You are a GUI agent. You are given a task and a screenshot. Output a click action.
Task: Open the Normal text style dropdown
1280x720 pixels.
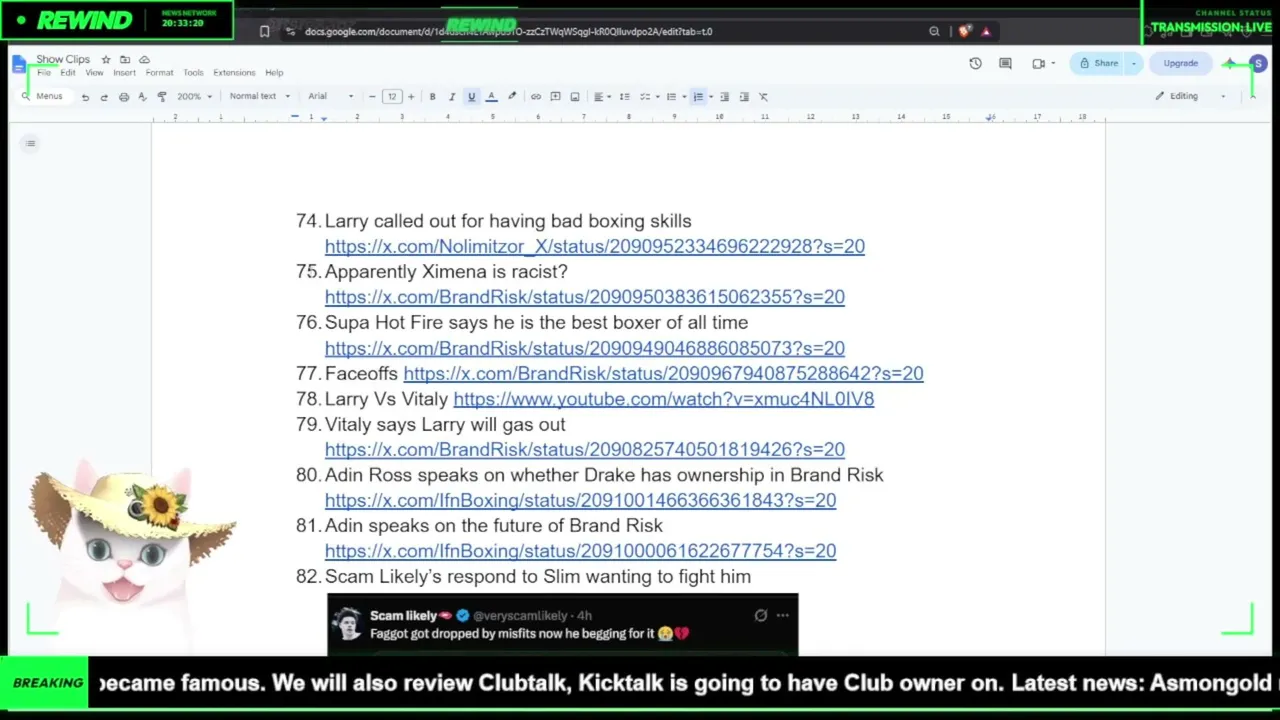pos(259,97)
